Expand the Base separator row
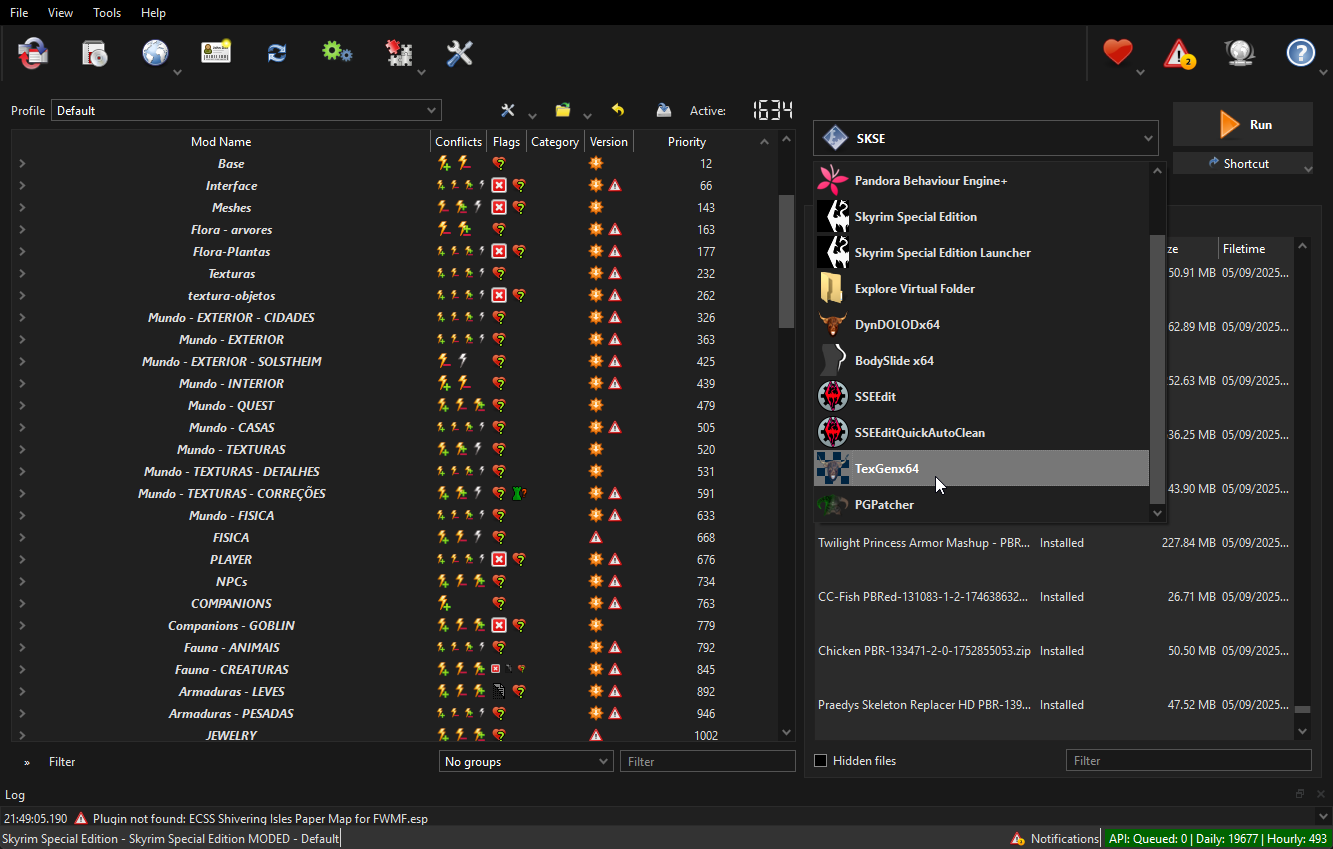 tap(22, 164)
